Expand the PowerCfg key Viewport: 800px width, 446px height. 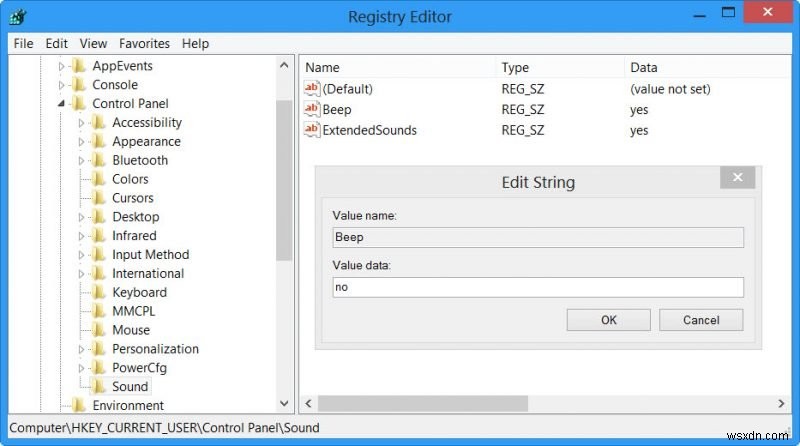coord(81,368)
